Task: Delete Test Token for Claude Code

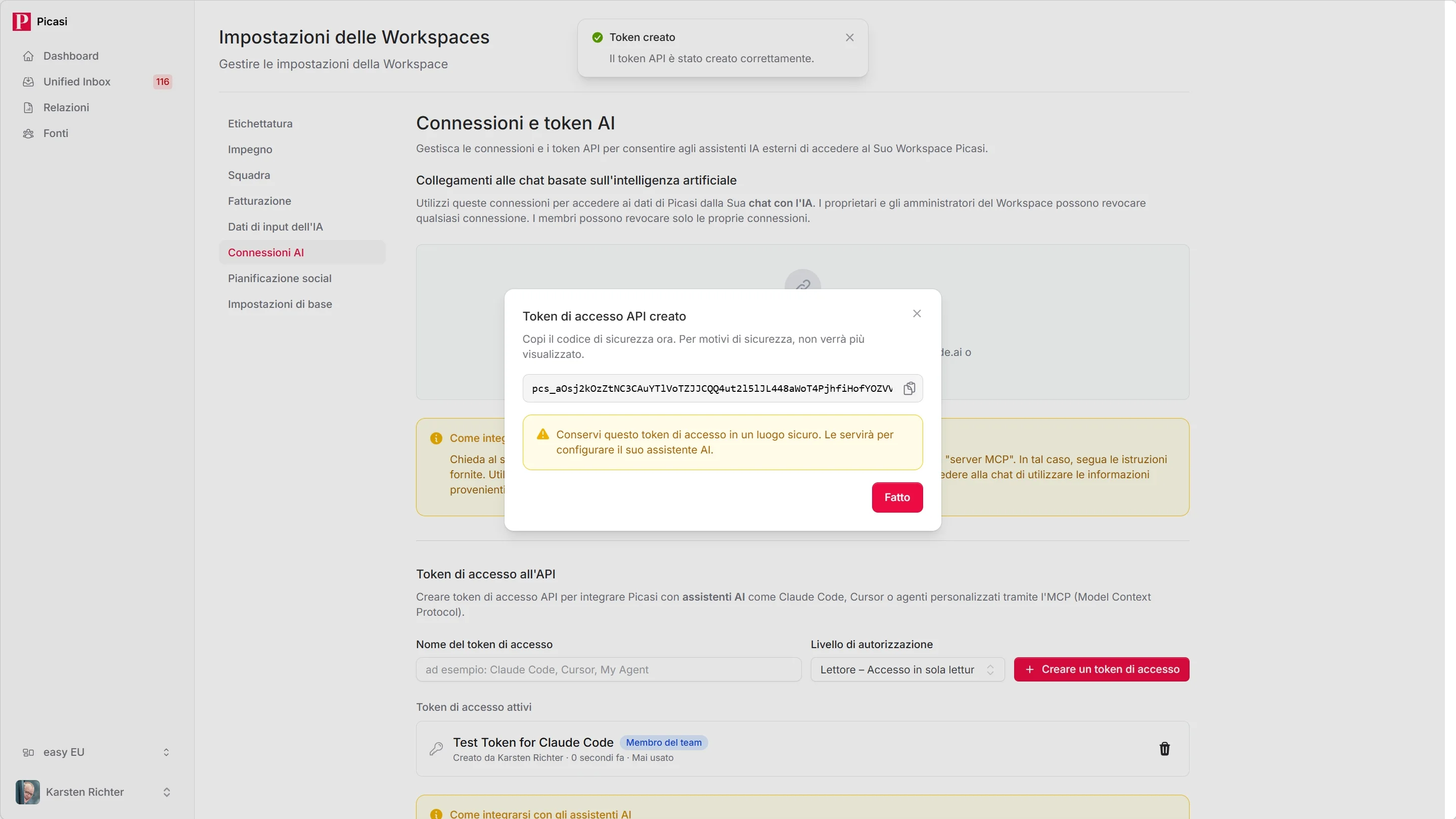Action: tap(1164, 749)
